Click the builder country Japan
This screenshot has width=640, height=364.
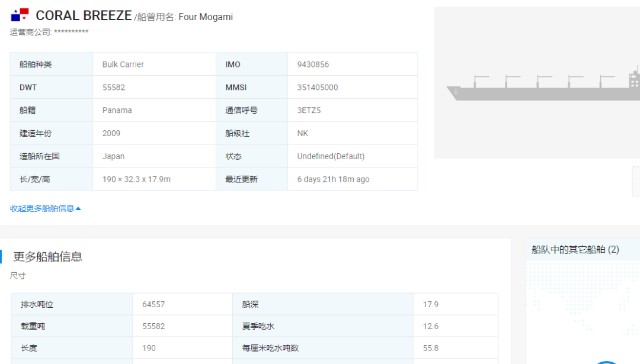(x=113, y=156)
